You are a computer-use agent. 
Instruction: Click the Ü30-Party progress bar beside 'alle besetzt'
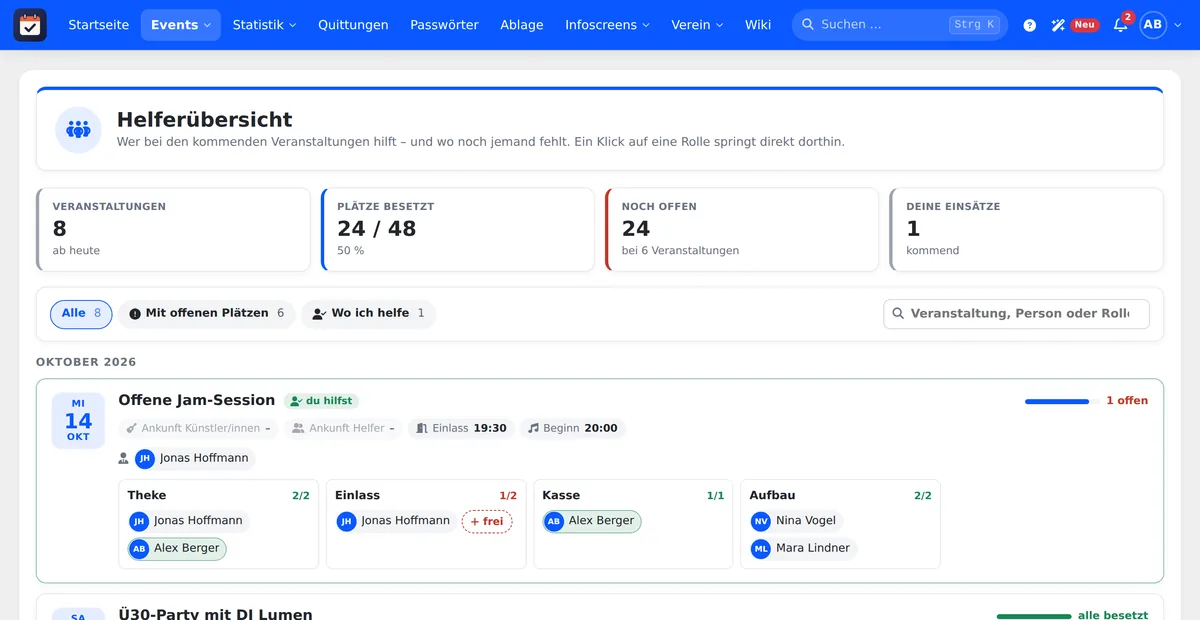(1034, 616)
